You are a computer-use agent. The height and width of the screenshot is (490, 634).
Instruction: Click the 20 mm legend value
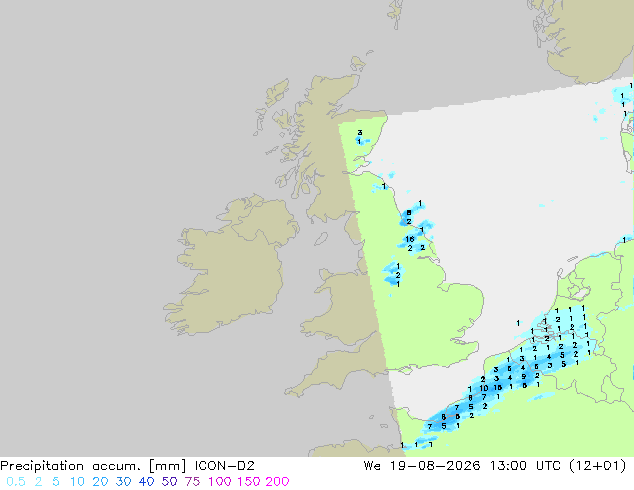point(100,482)
